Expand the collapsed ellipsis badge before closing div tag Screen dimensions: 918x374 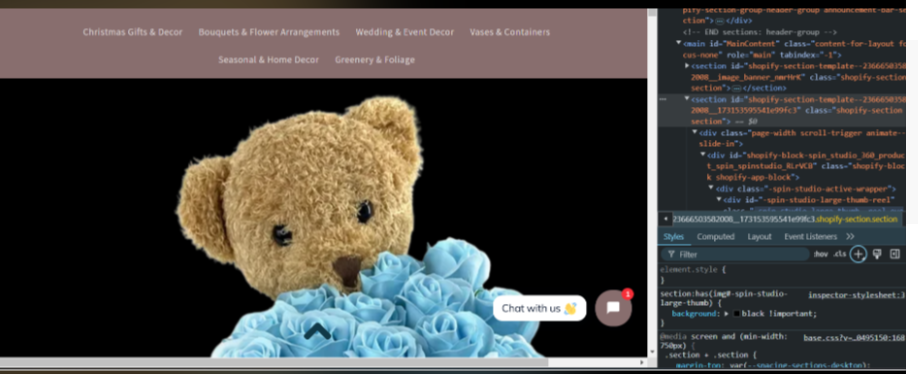tap(720, 21)
